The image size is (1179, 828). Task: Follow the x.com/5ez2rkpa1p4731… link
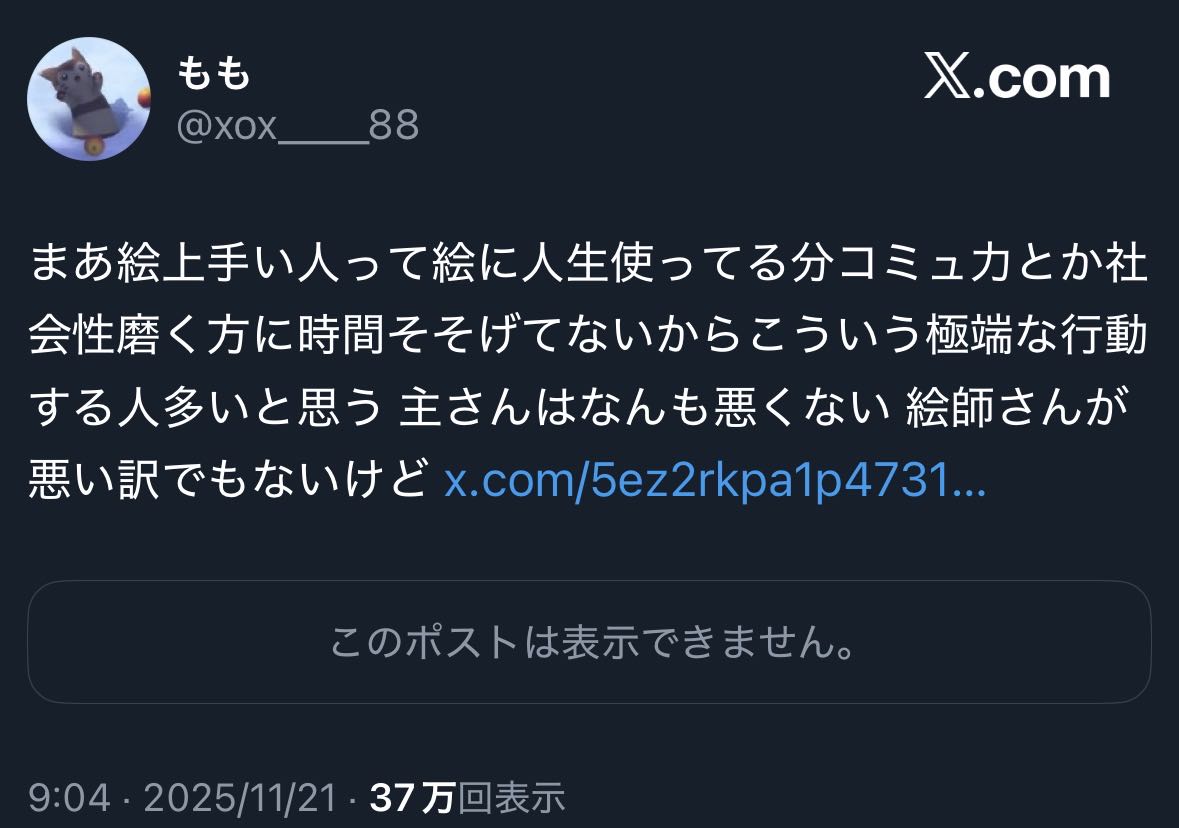click(715, 480)
